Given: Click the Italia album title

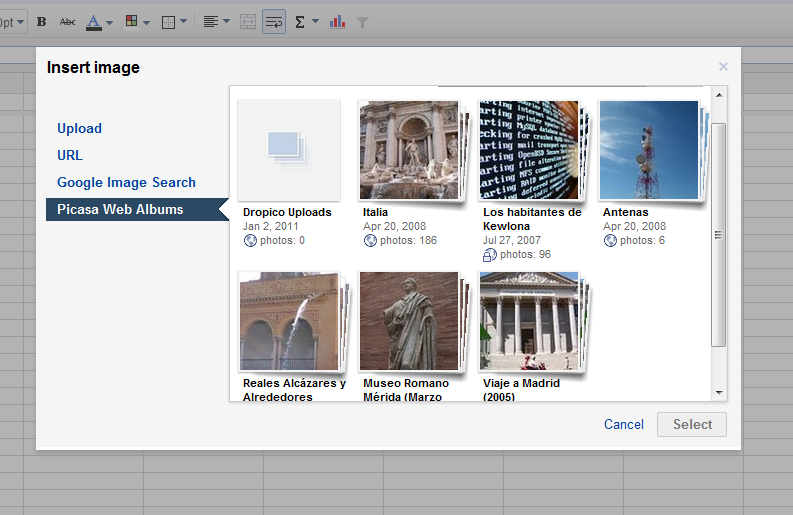Looking at the screenshot, I should (375, 212).
